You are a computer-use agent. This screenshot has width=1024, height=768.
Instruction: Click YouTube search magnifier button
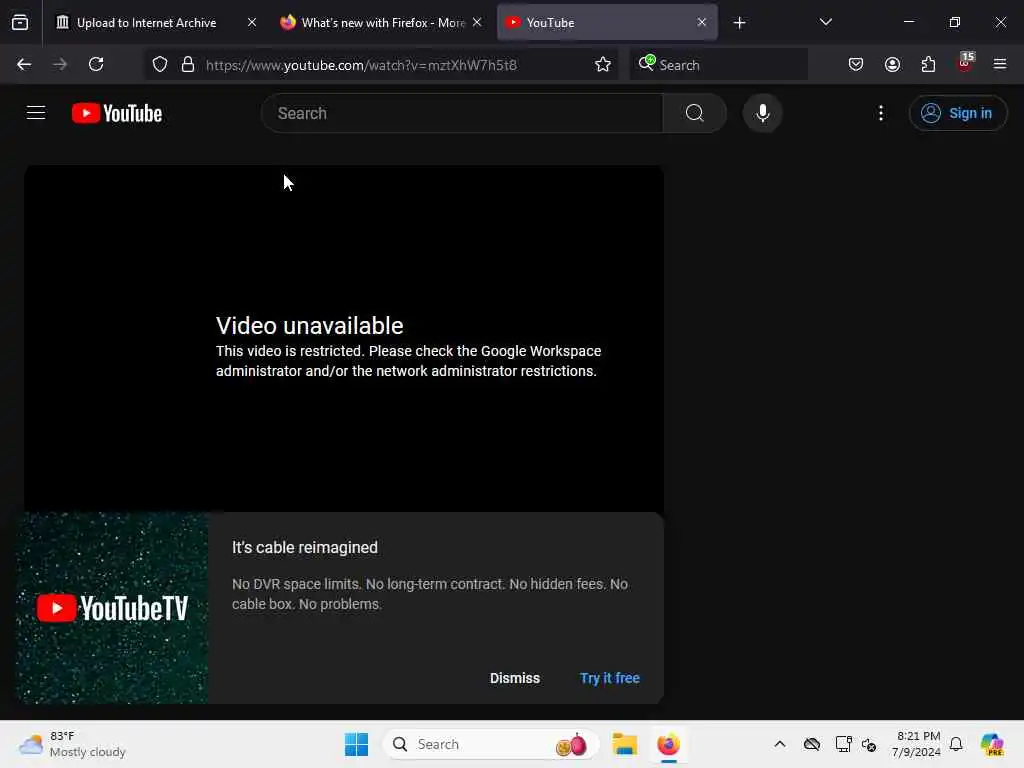coord(695,113)
